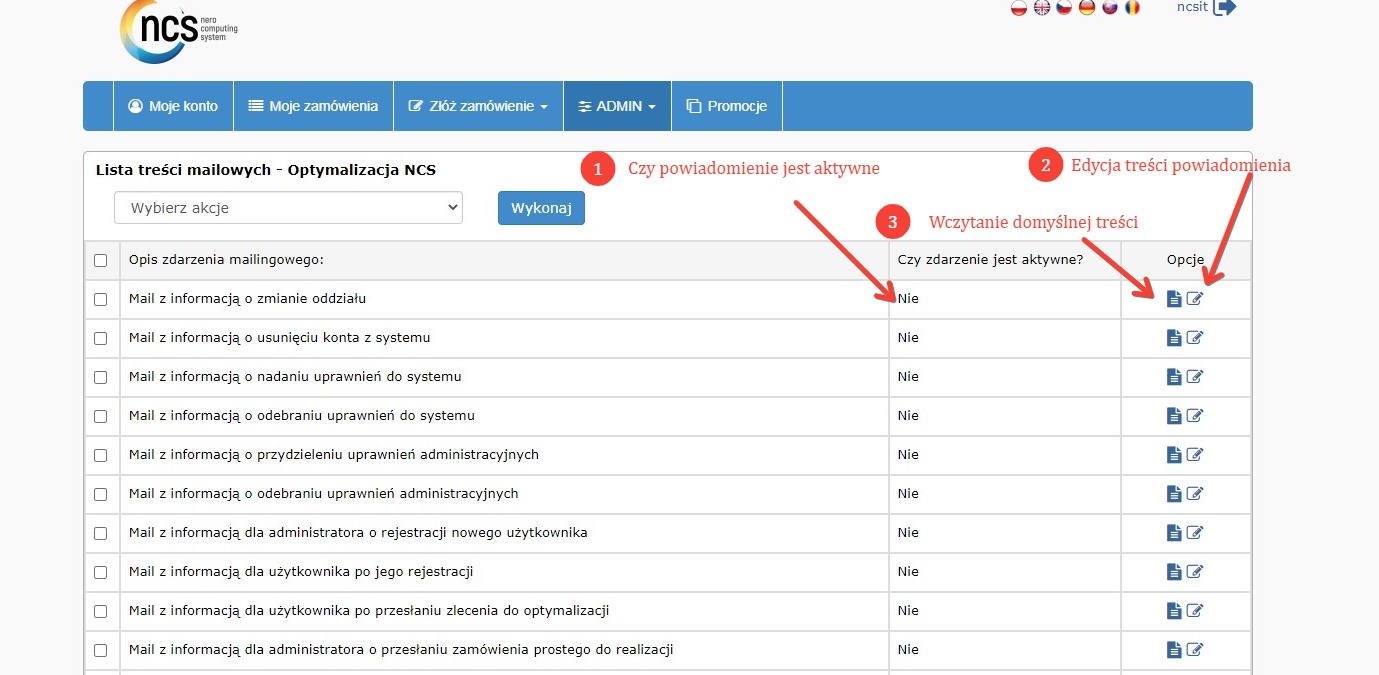Select the German flag language icon
Viewport: 1379px width, 675px height.
coord(1087,8)
